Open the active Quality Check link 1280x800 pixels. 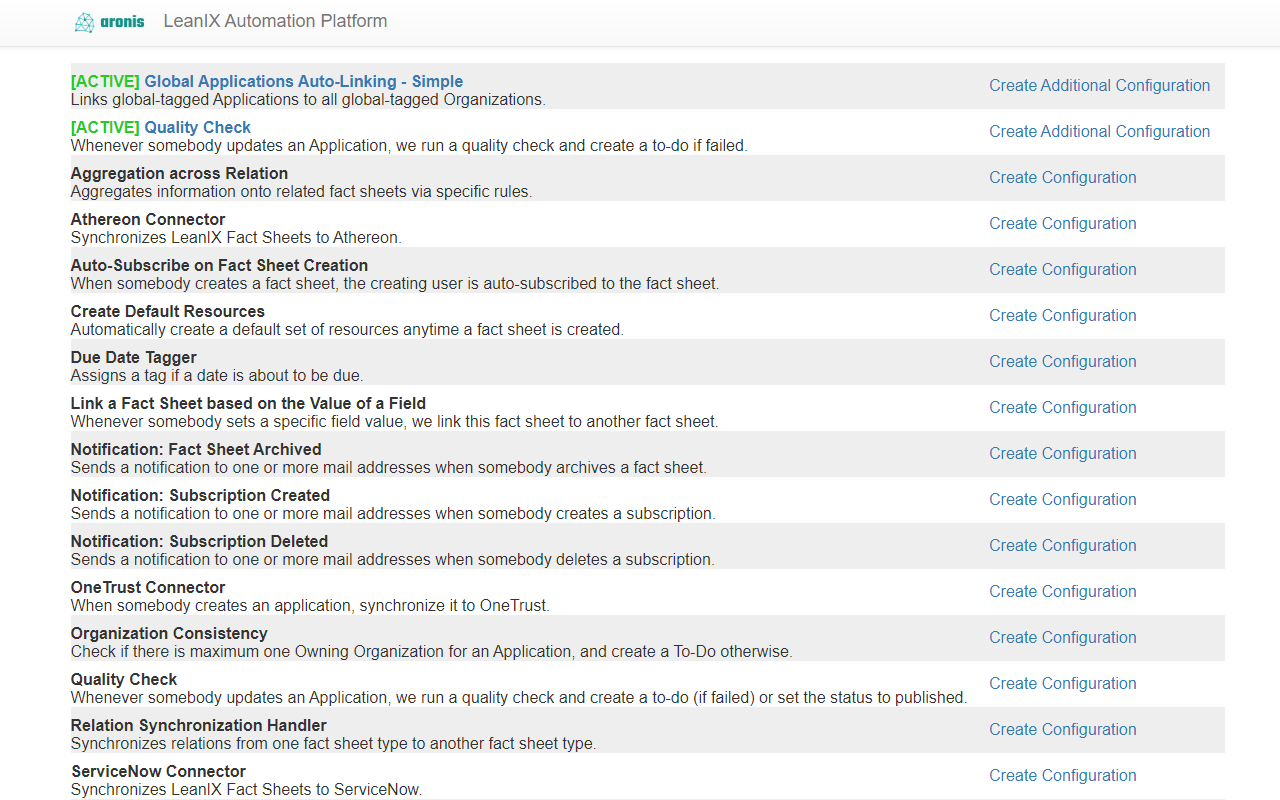coord(198,128)
